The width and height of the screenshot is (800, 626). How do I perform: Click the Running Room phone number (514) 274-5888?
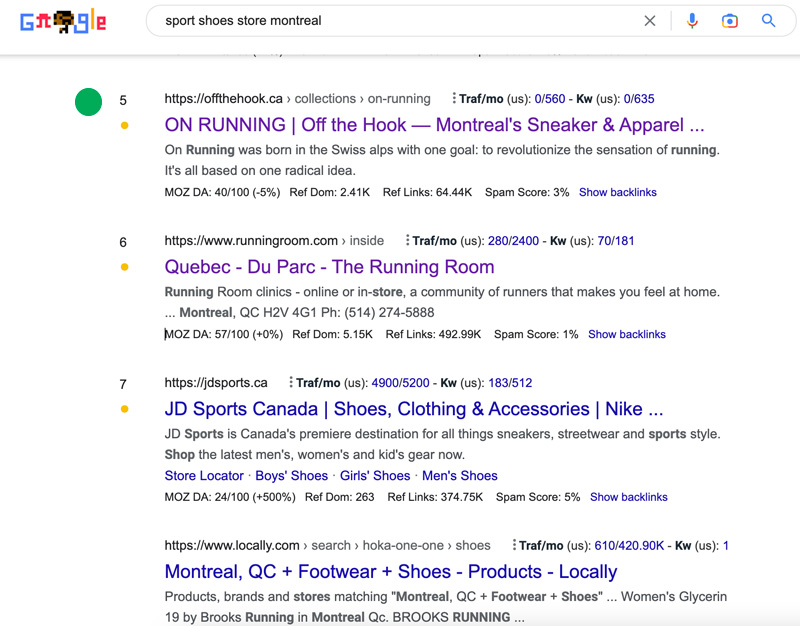point(389,312)
